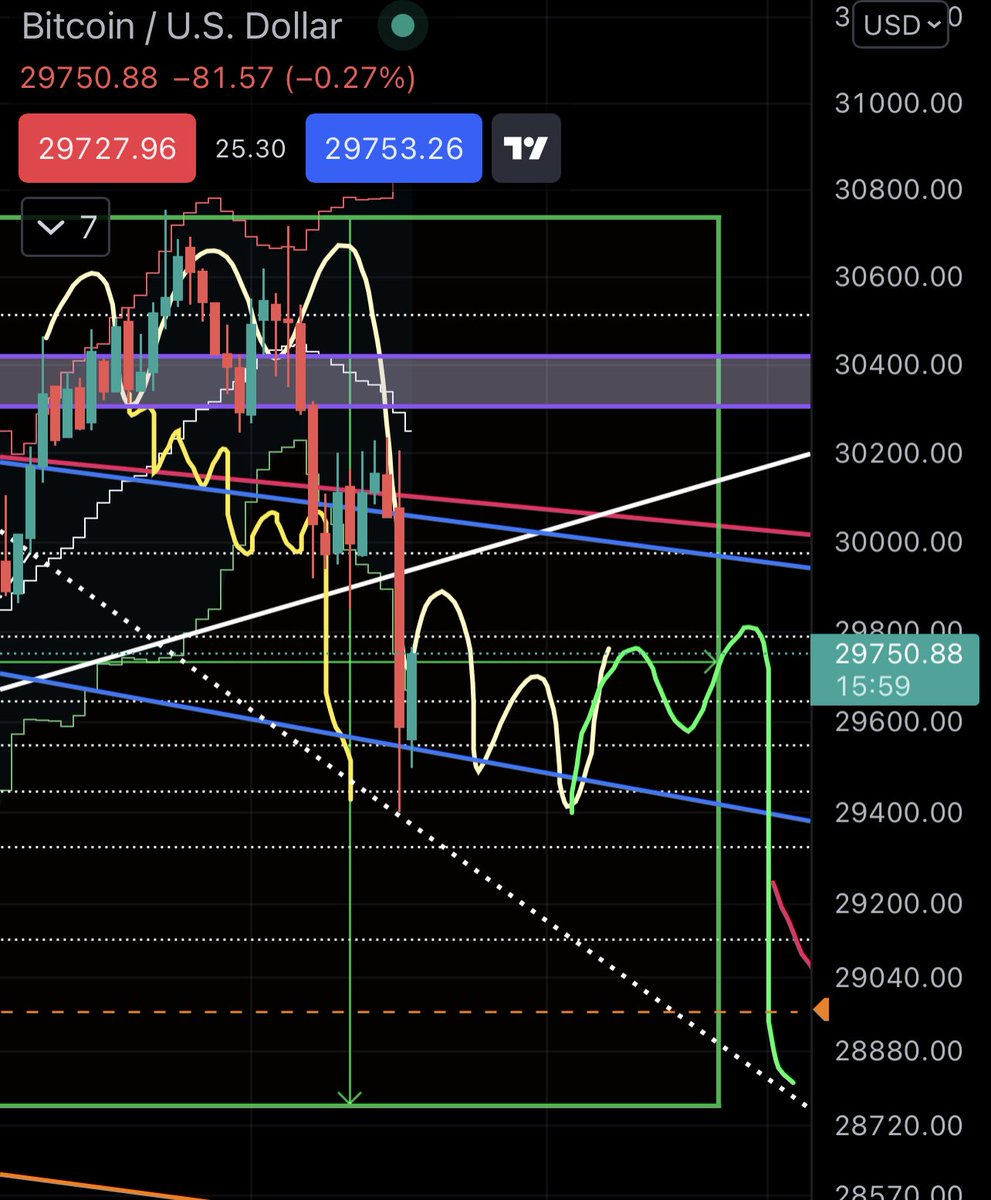Click the 28880.00 price scale label
Image resolution: width=991 pixels, height=1200 pixels.
[x=897, y=1050]
